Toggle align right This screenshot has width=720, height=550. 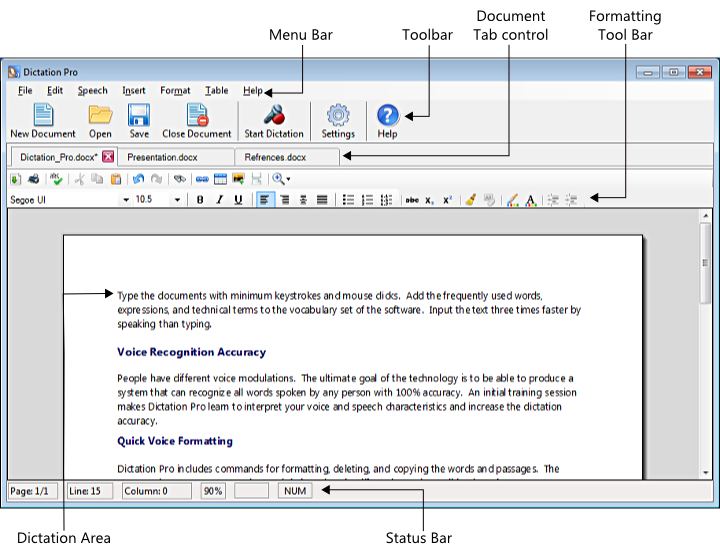285,200
